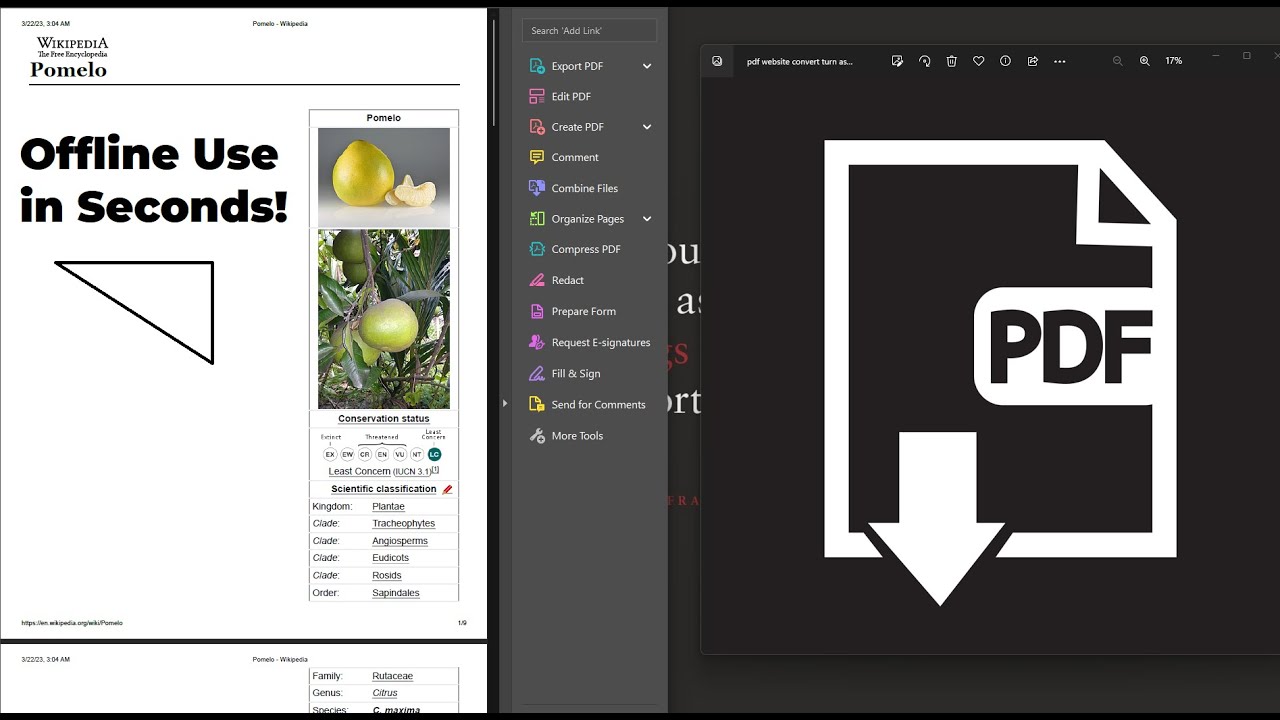Open the Organize Pages tool
This screenshot has width=1280, height=720.
[589, 219]
